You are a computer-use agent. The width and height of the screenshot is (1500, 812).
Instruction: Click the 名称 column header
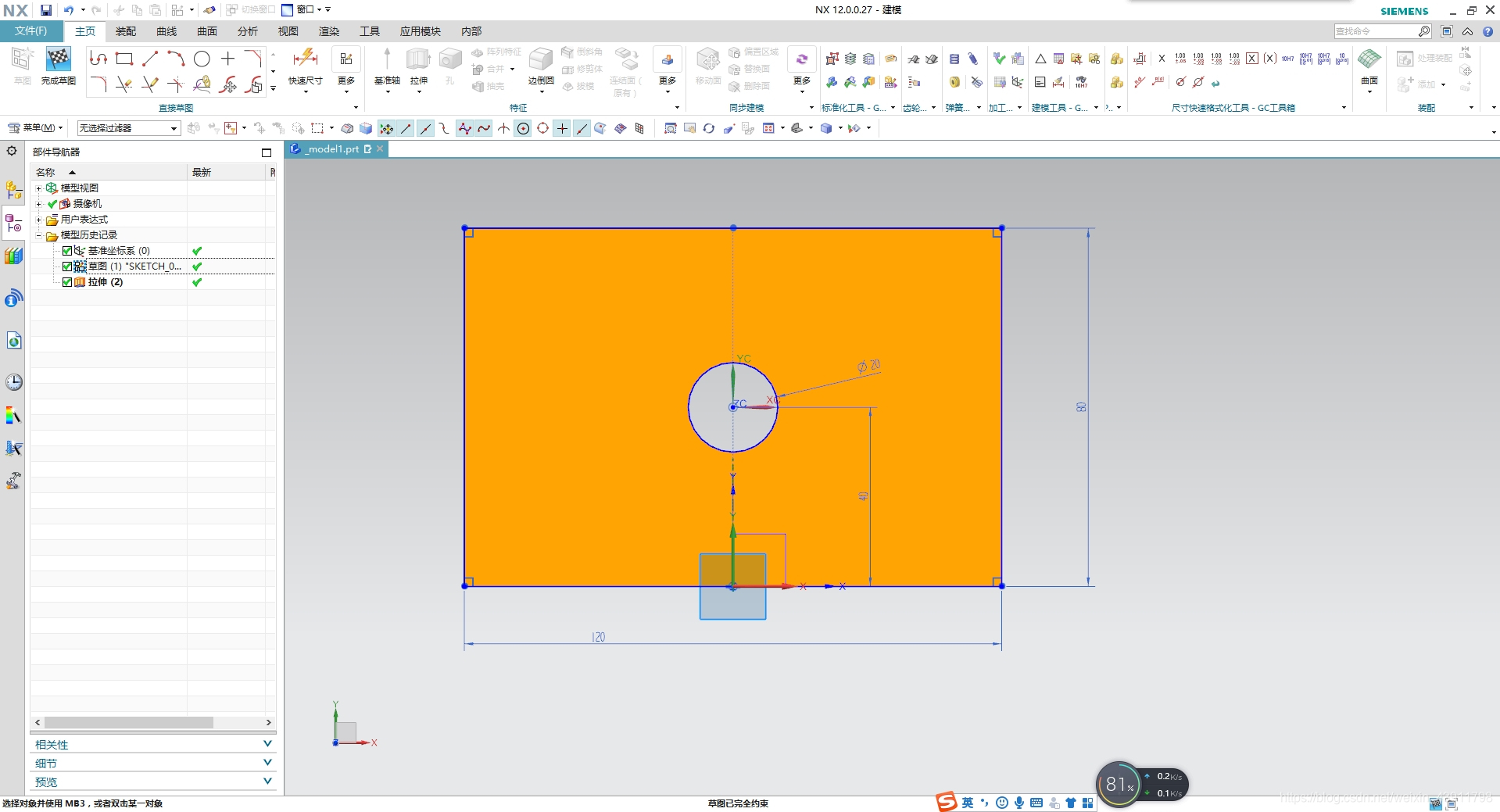[x=109, y=172]
